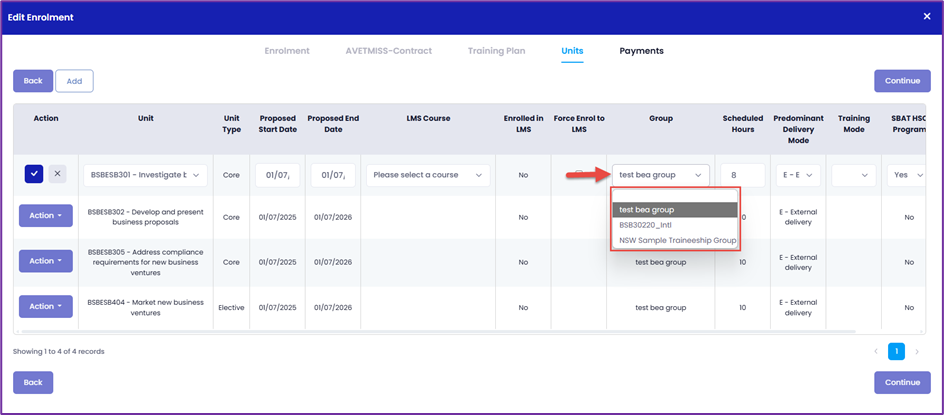The width and height of the screenshot is (944, 415).
Task: Open Action menu for BSBESB305 row
Action: point(46,261)
